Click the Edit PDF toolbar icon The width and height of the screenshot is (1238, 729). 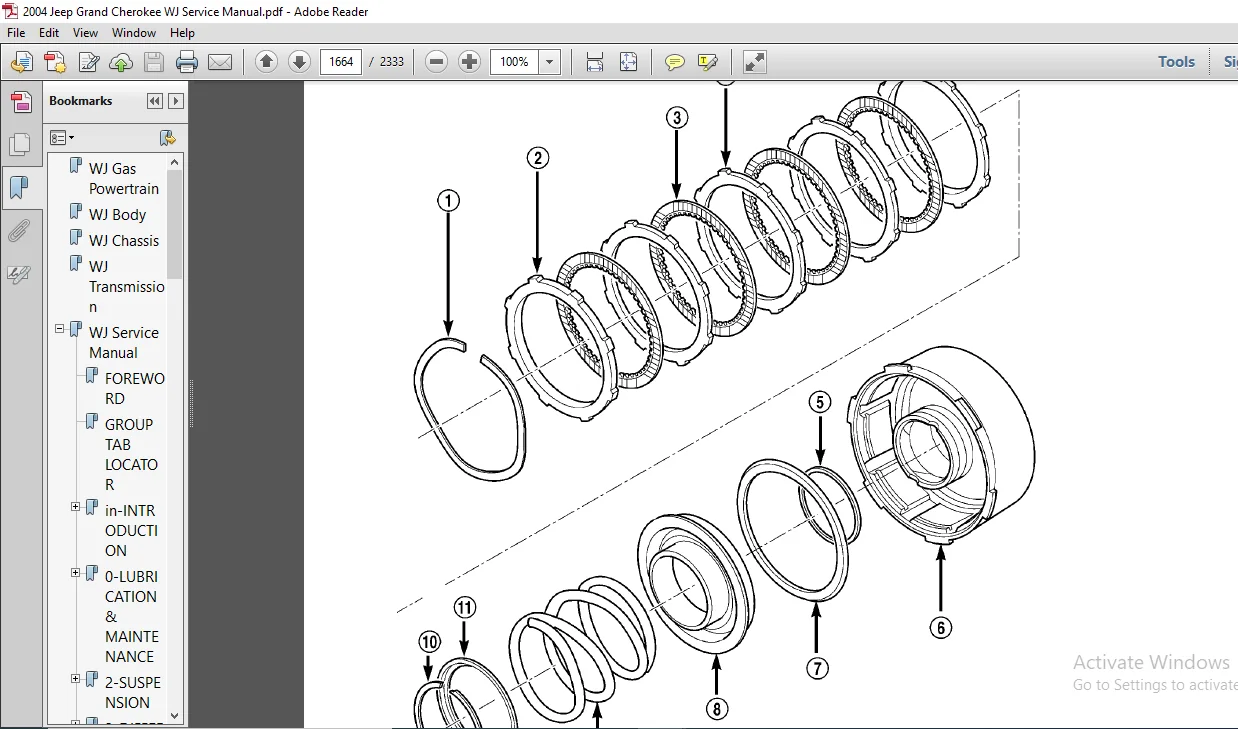click(x=88, y=62)
